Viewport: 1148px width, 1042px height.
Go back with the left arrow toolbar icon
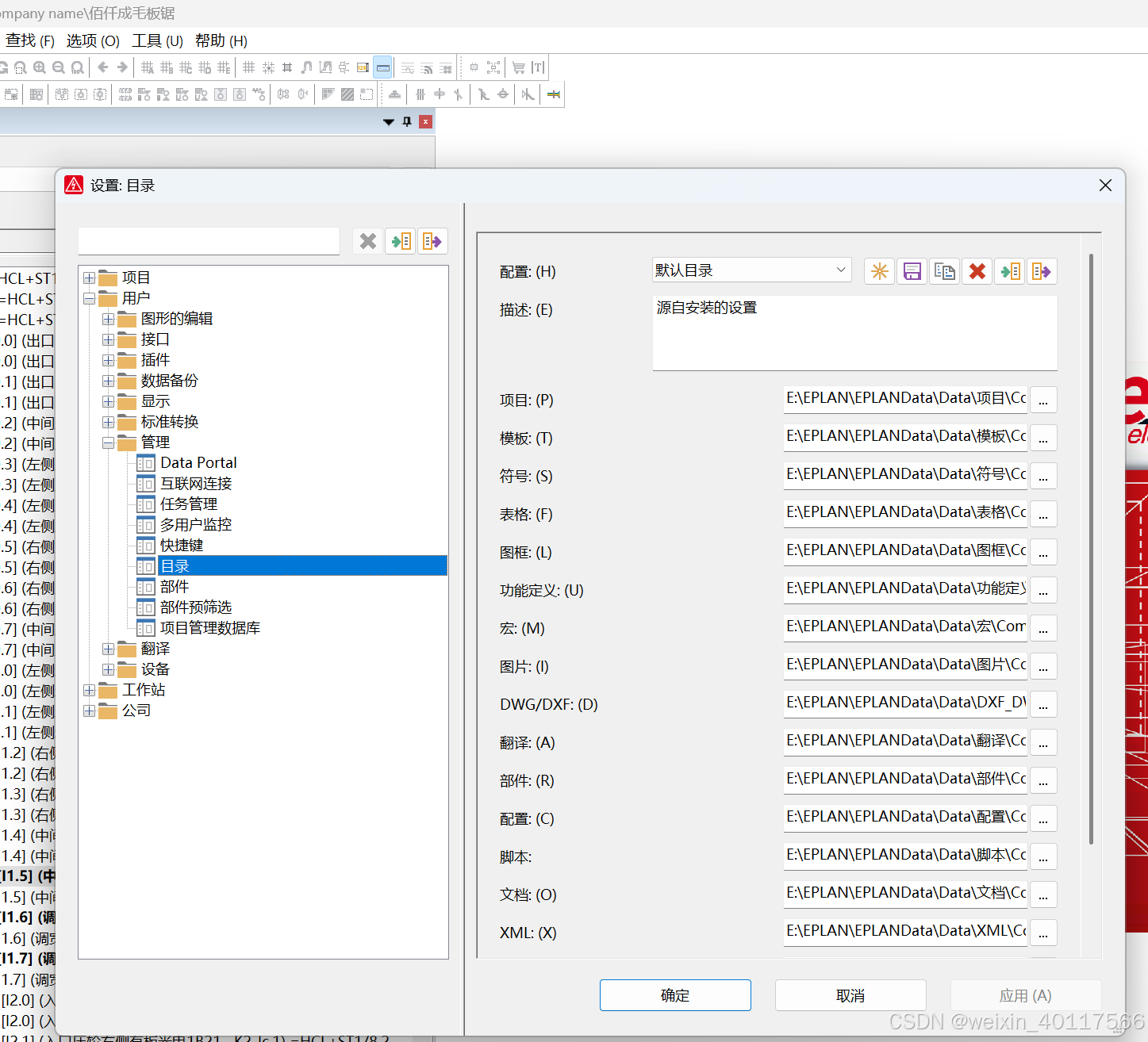click(103, 67)
